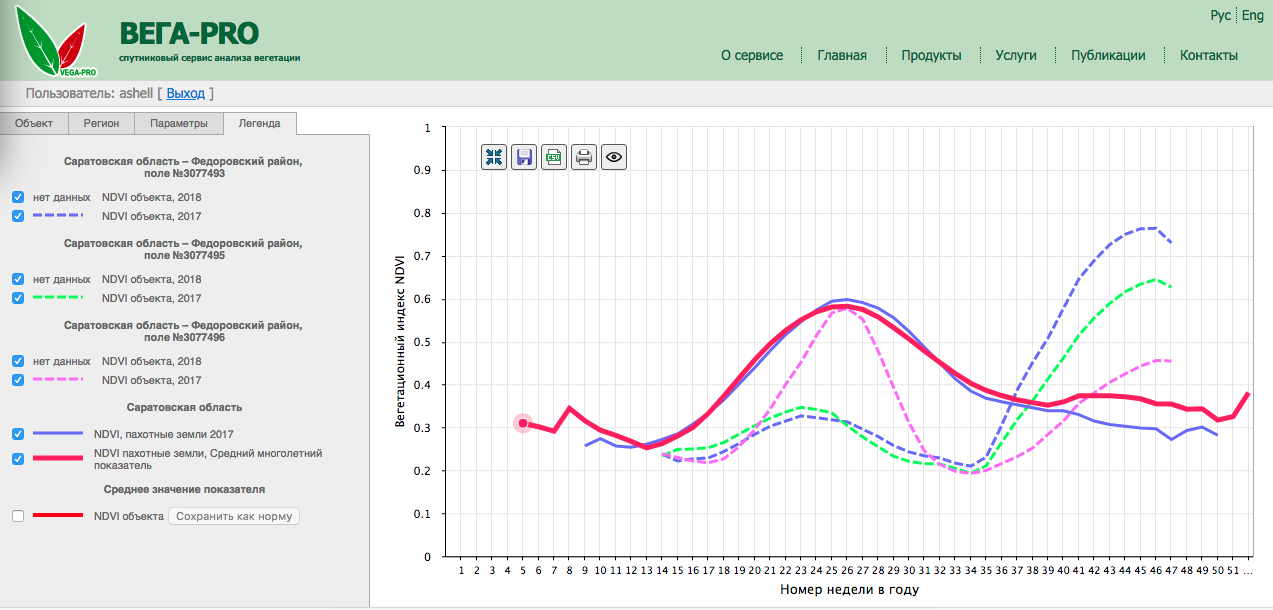Click the highlighted red data point on chart
Screen dimensions: 1273x610
click(x=523, y=423)
